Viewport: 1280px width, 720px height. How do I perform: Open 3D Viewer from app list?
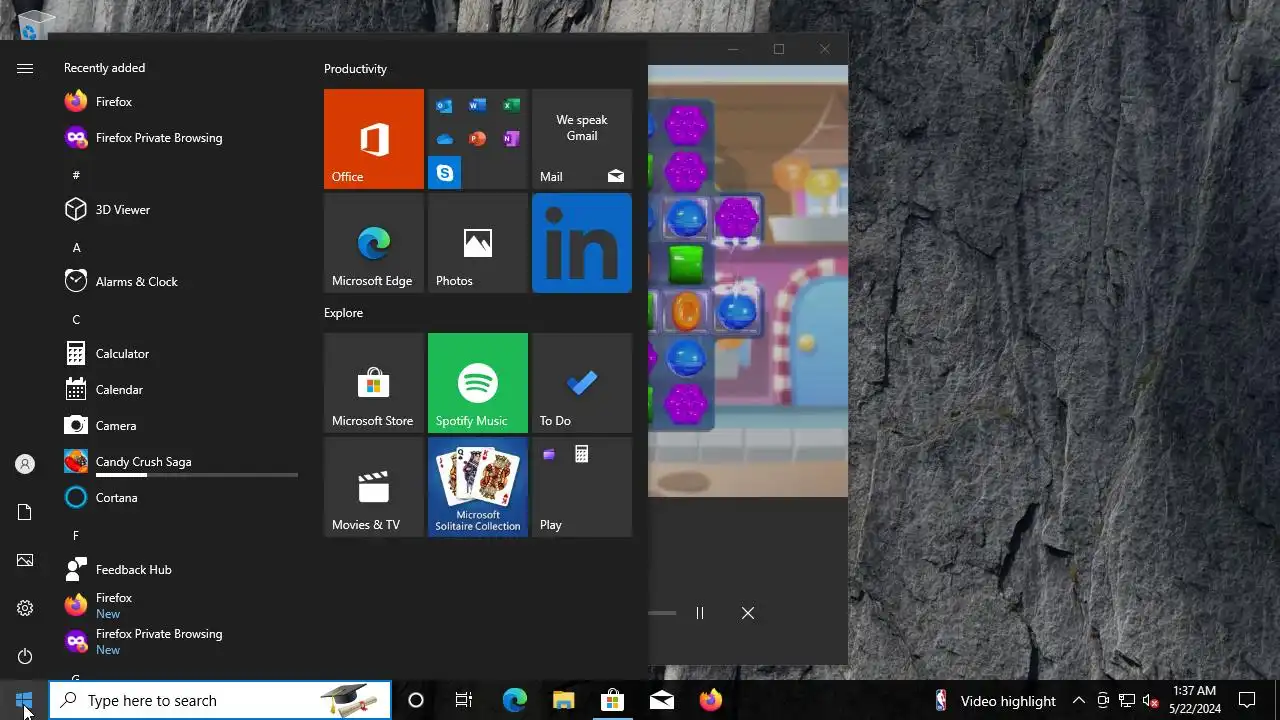(180, 210)
